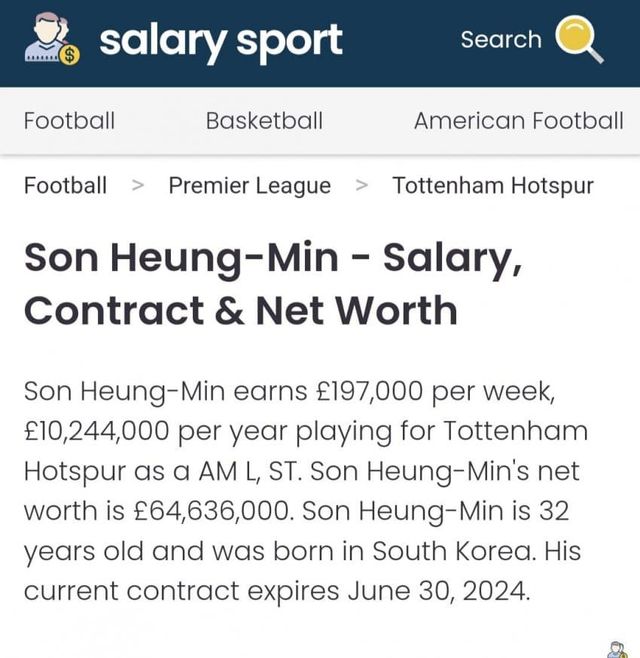Viewport: 640px width, 658px height.
Task: Click the arrow before Tottenham Hotspur breadcrumb
Action: tap(362, 186)
